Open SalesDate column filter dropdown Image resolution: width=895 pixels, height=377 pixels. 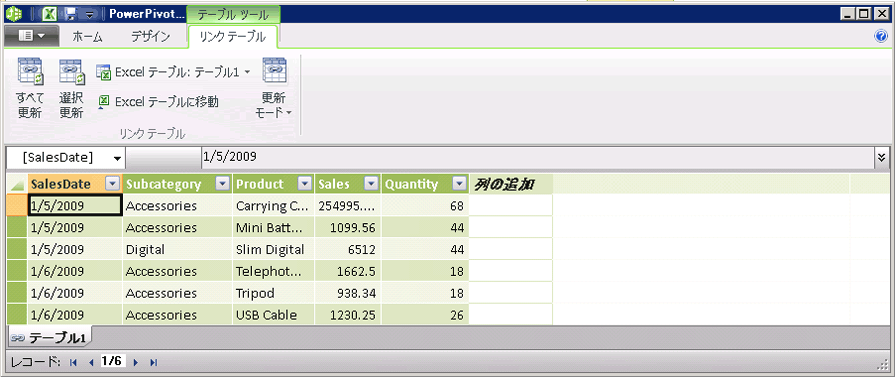click(x=113, y=184)
